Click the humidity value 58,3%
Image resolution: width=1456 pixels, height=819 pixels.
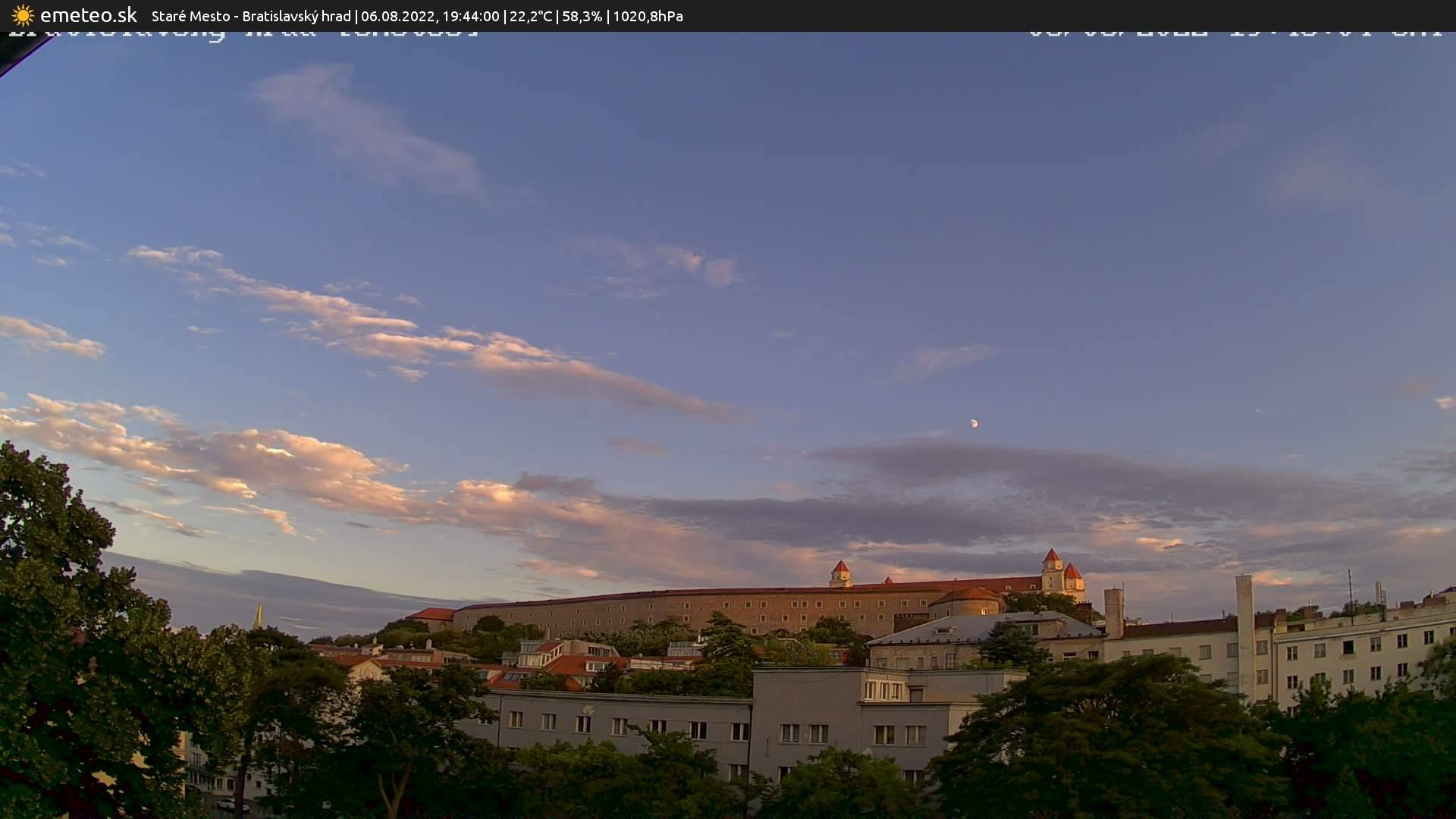(x=582, y=16)
